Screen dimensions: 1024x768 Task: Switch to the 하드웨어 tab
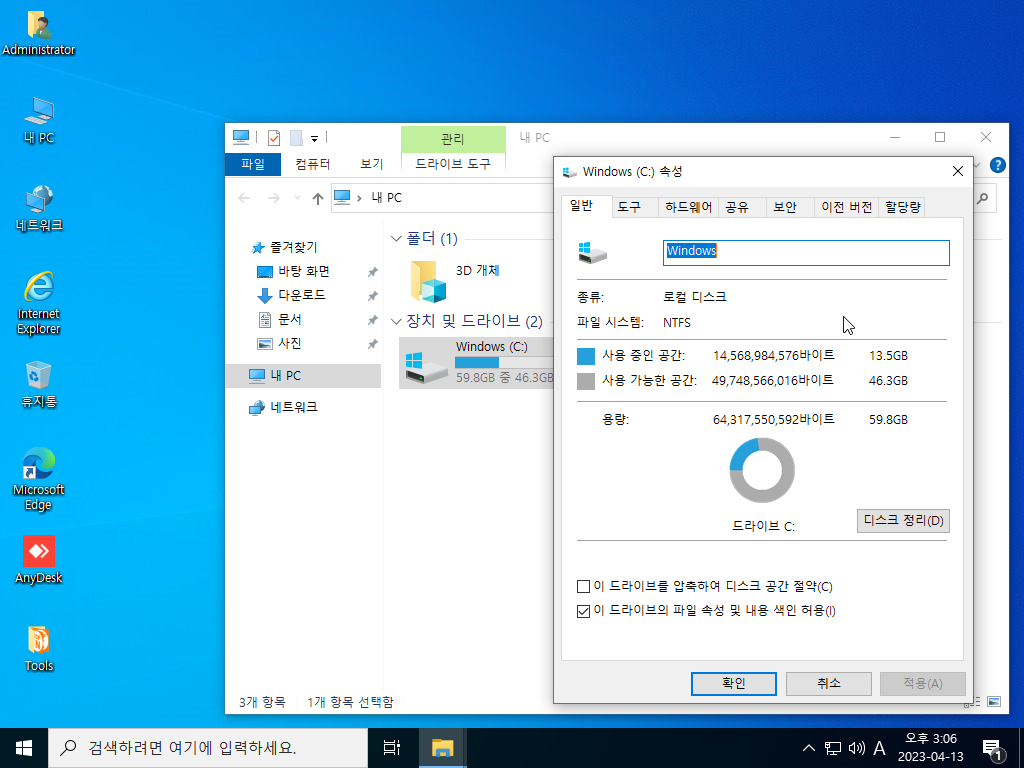pyautogui.click(x=688, y=207)
